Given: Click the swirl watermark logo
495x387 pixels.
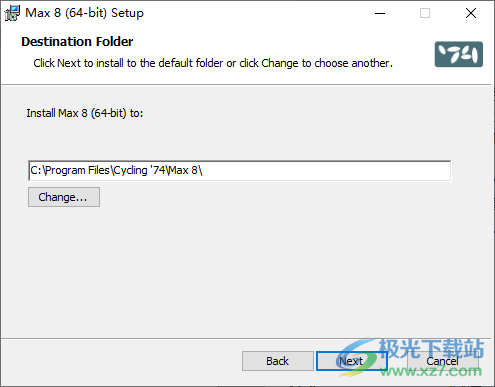Looking at the screenshot, I should click(357, 358).
